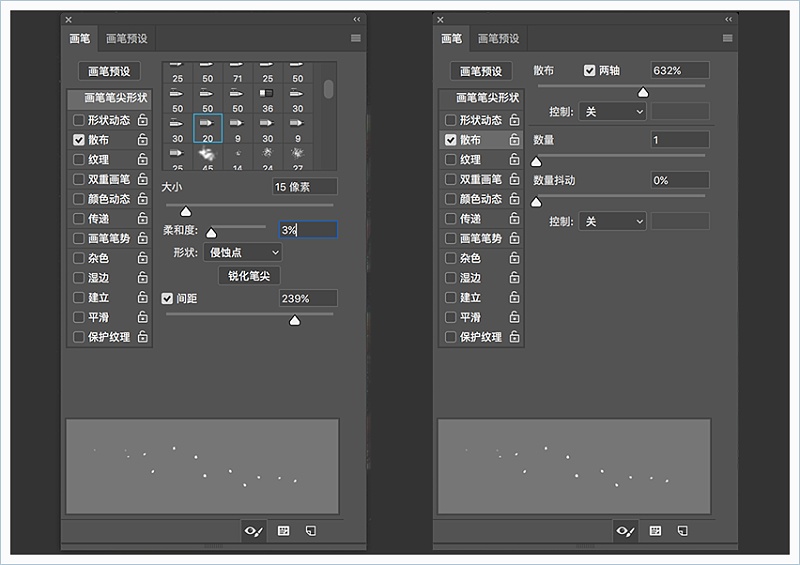Open the 控制 dropdown under 散布 slider
The width and height of the screenshot is (800, 565).
(612, 112)
